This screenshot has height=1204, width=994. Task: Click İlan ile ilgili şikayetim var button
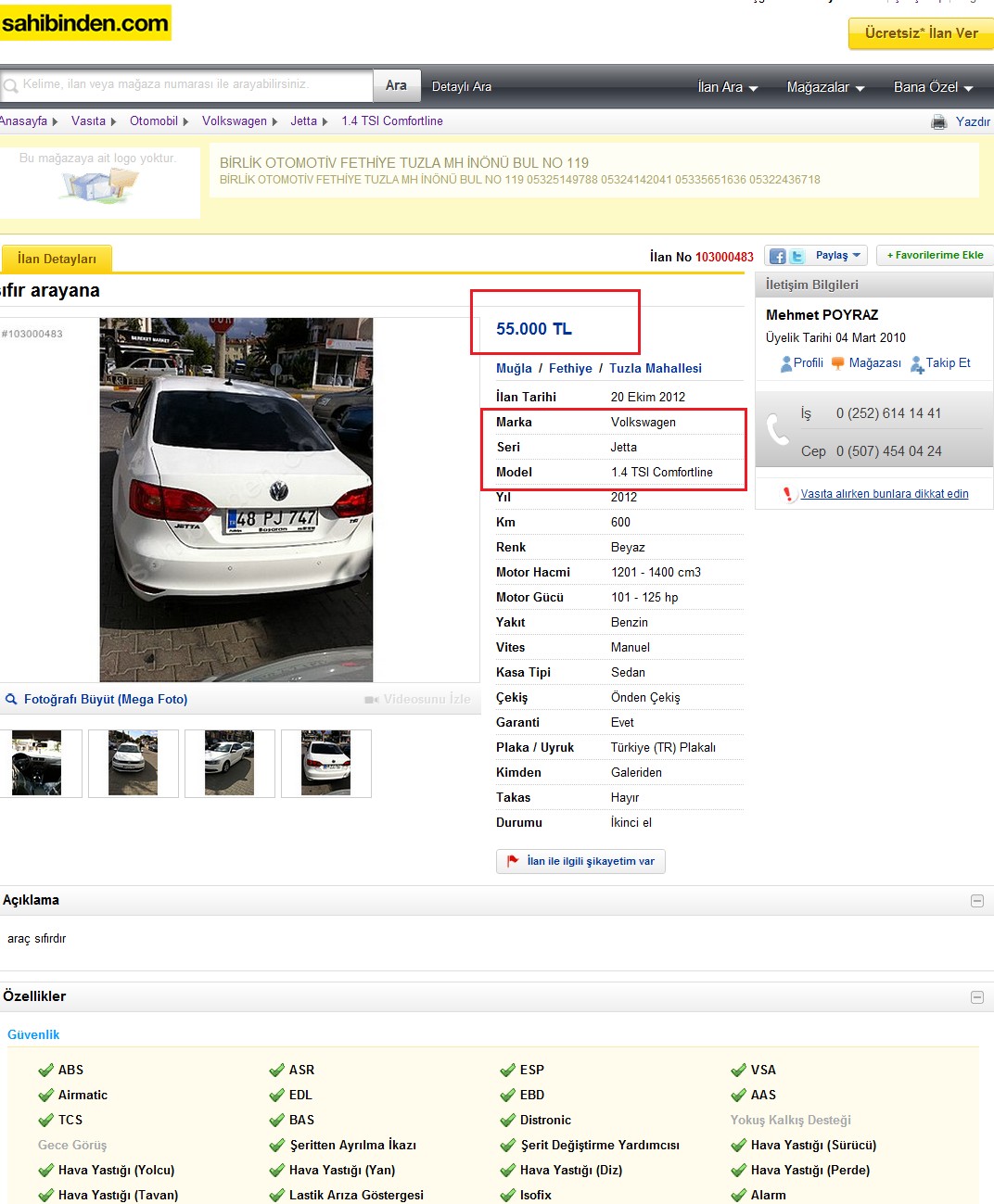coord(580,861)
